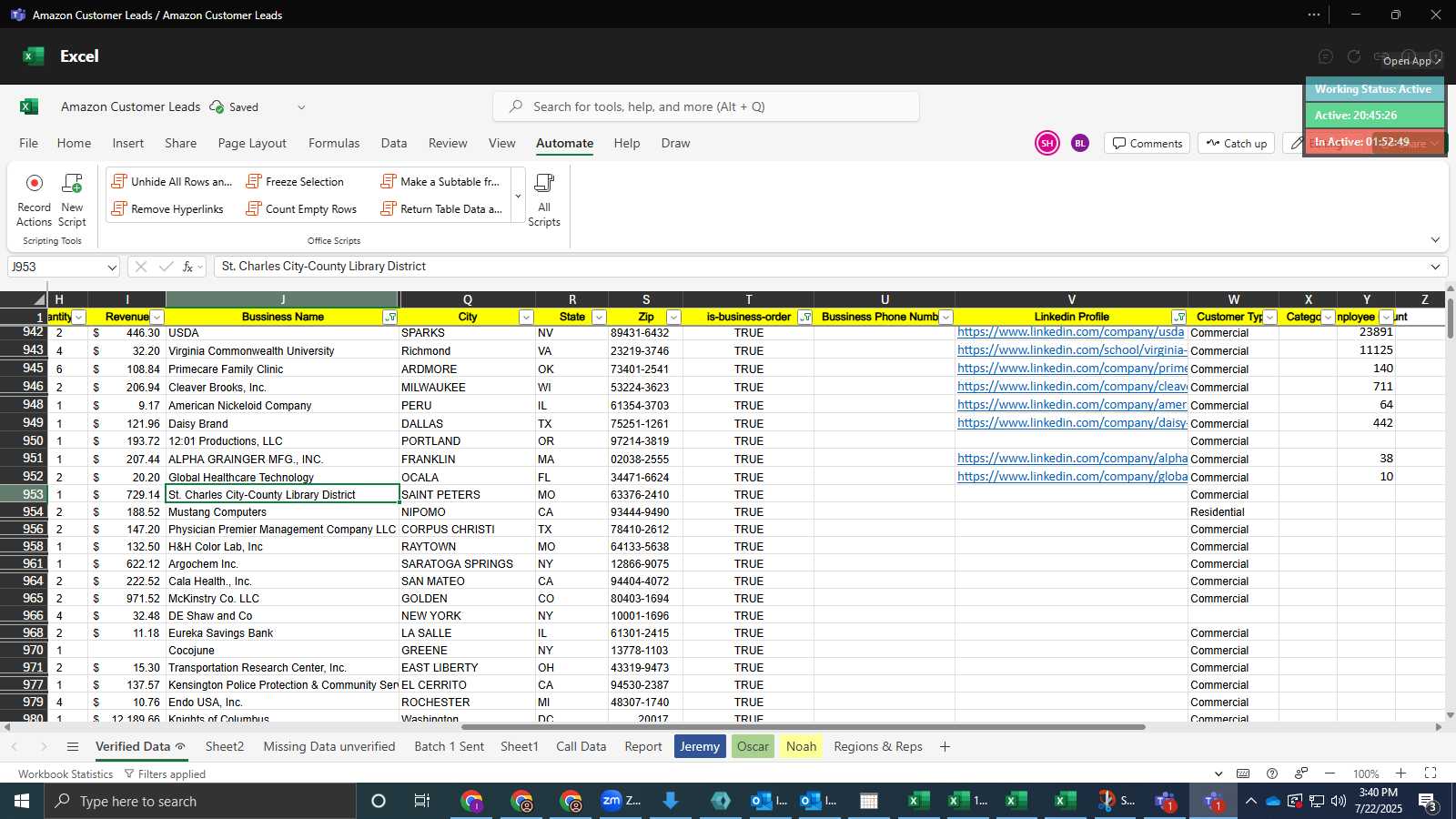Click the formula enter checkmark icon
The height and width of the screenshot is (819, 1456).
point(166,267)
